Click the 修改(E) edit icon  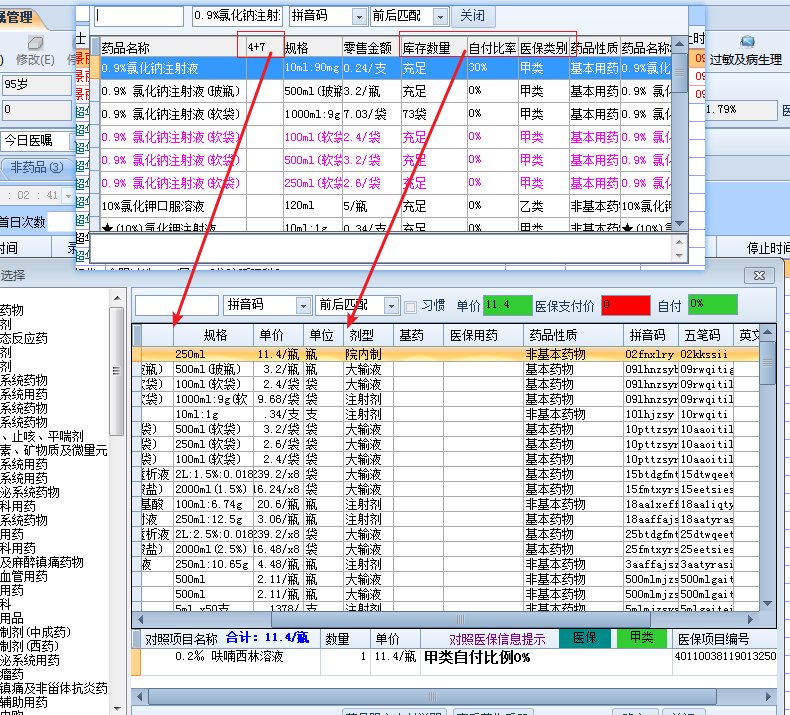(35, 43)
